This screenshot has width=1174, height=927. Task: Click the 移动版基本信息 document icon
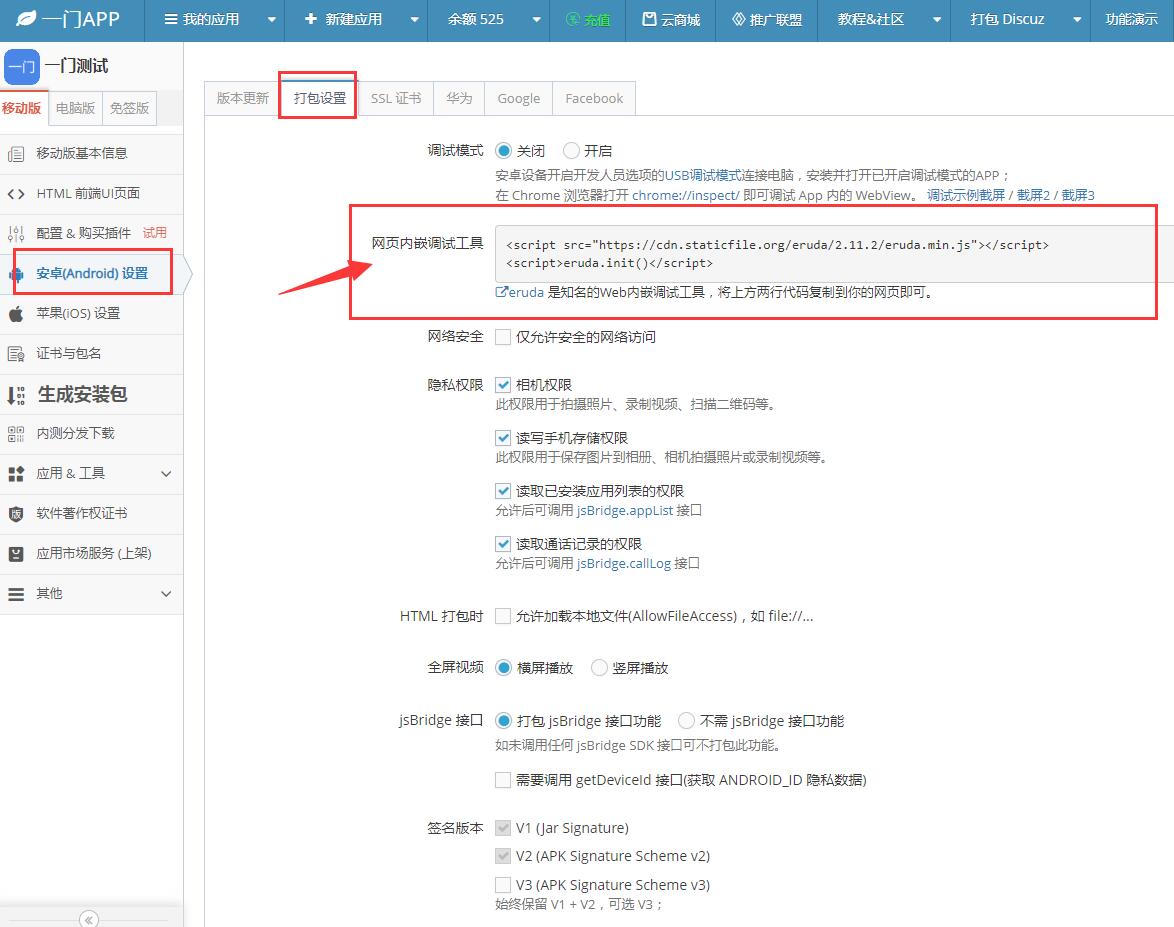16,154
